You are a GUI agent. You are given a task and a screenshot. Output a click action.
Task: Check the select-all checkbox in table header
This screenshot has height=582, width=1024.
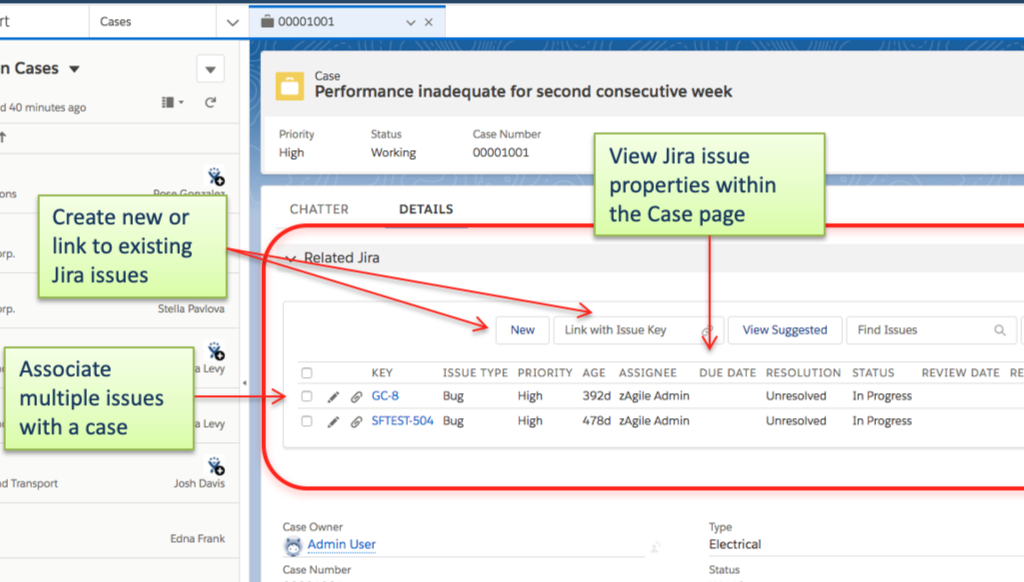[308, 372]
